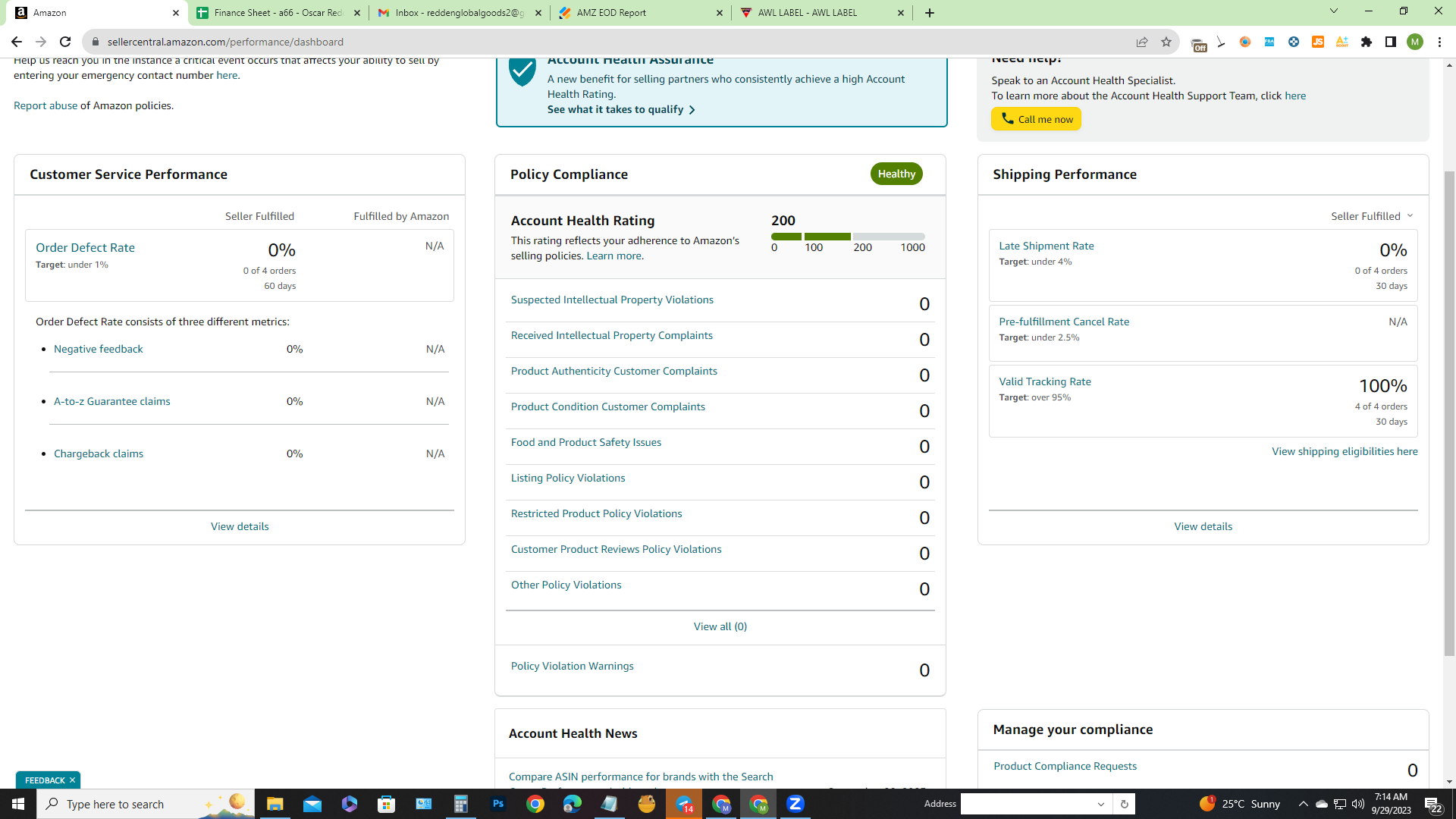Focus the browser address bar
1456x819 pixels.
click(607, 42)
